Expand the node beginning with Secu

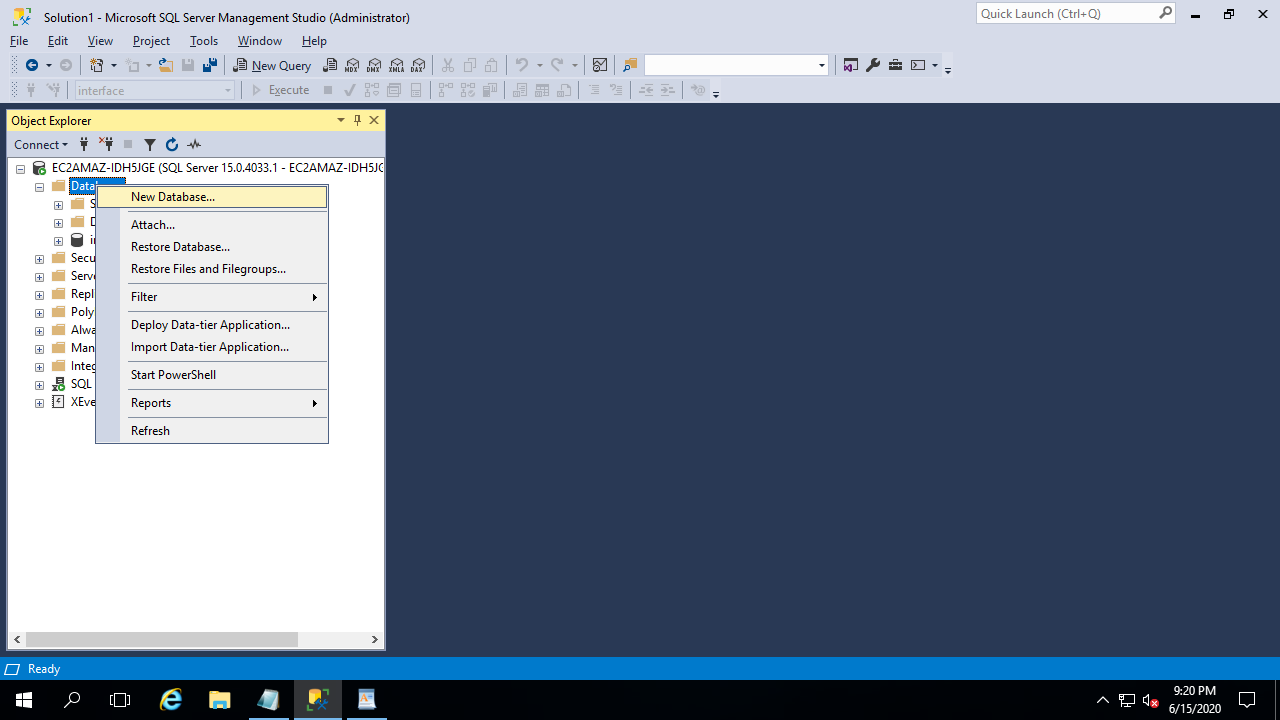[x=39, y=259]
